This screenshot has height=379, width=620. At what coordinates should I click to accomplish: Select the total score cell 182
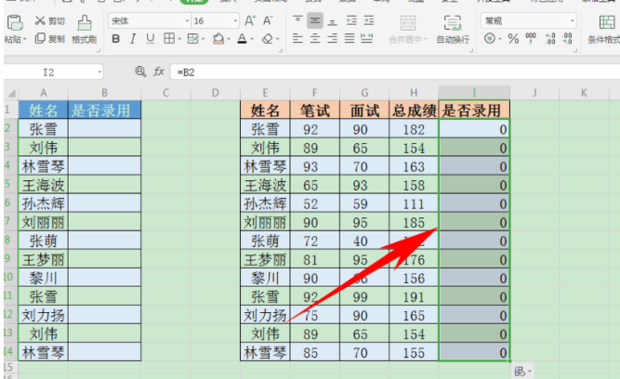click(x=414, y=129)
